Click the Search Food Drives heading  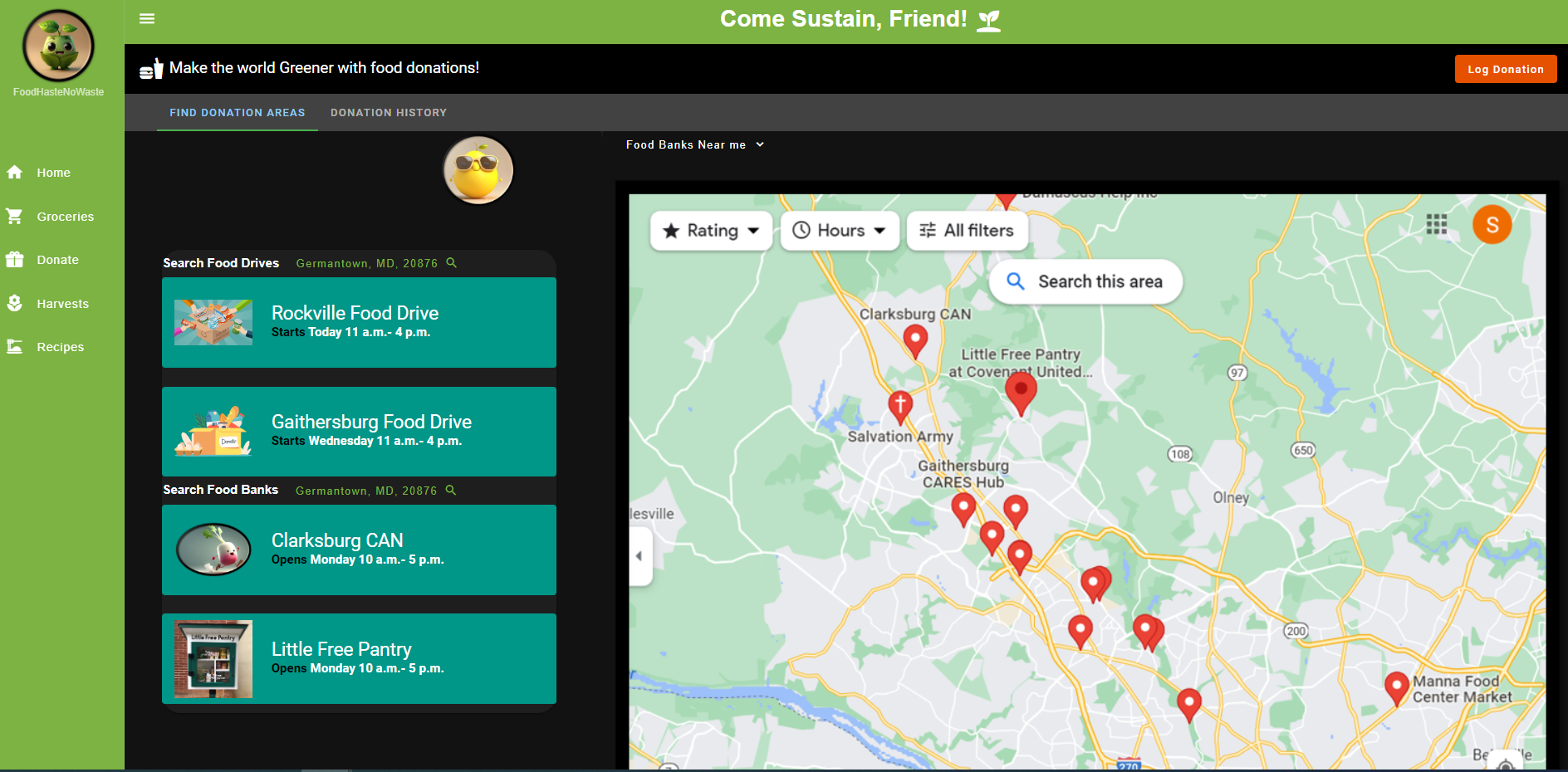pos(221,262)
